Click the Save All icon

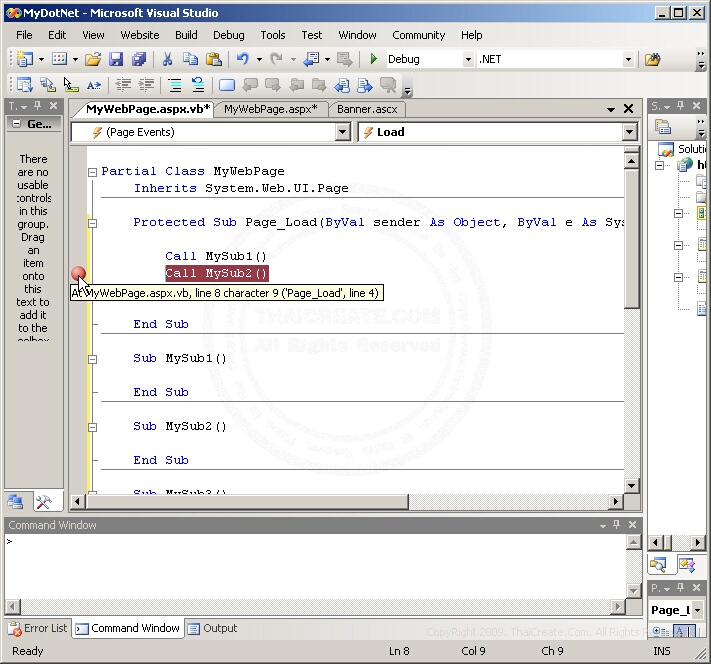click(x=139, y=59)
